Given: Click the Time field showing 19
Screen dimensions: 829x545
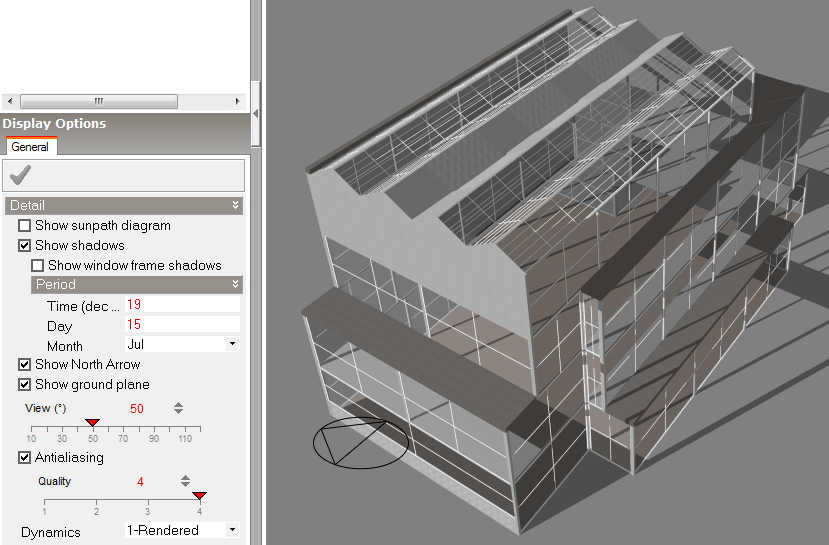Looking at the screenshot, I should [181, 304].
